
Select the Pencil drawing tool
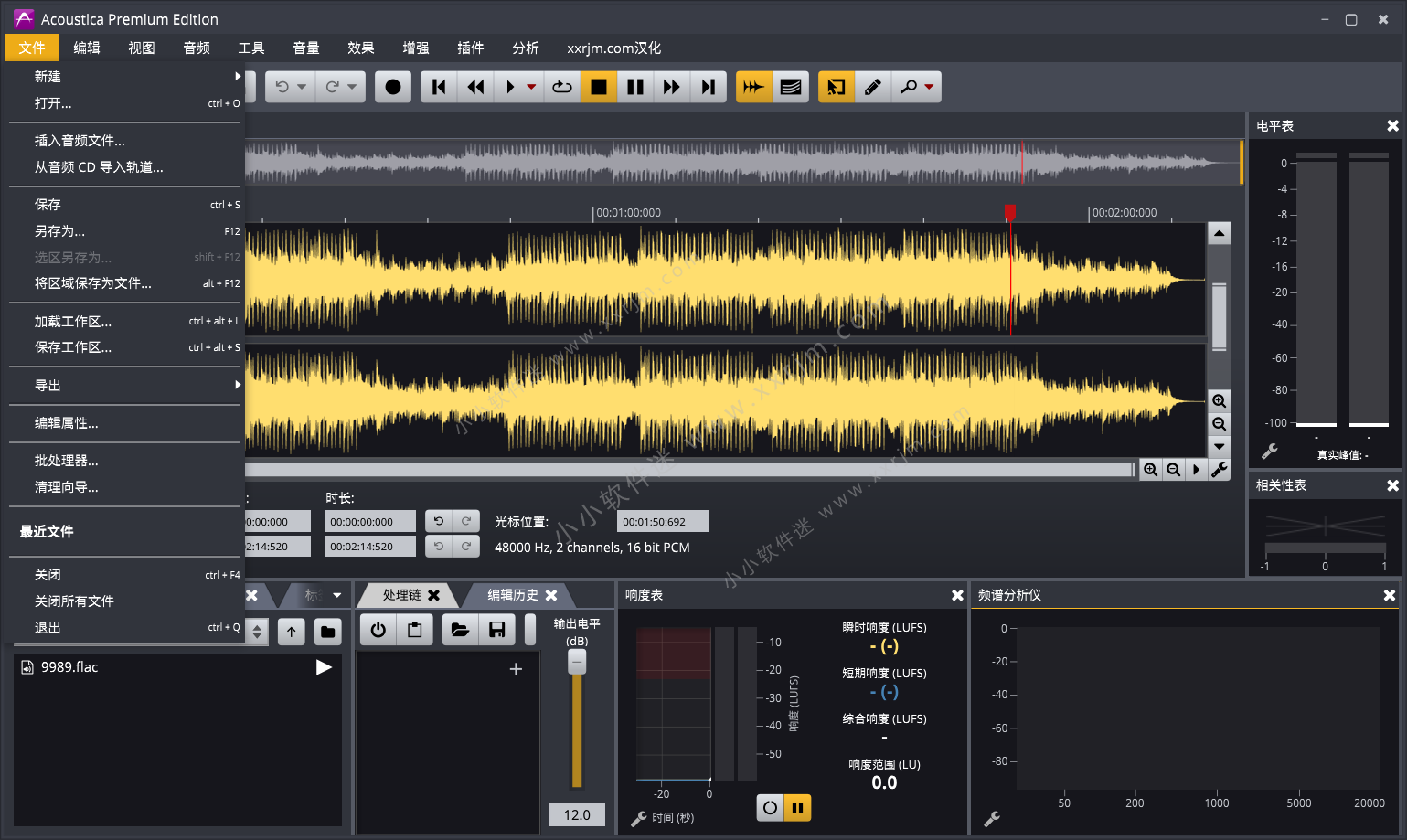873,87
